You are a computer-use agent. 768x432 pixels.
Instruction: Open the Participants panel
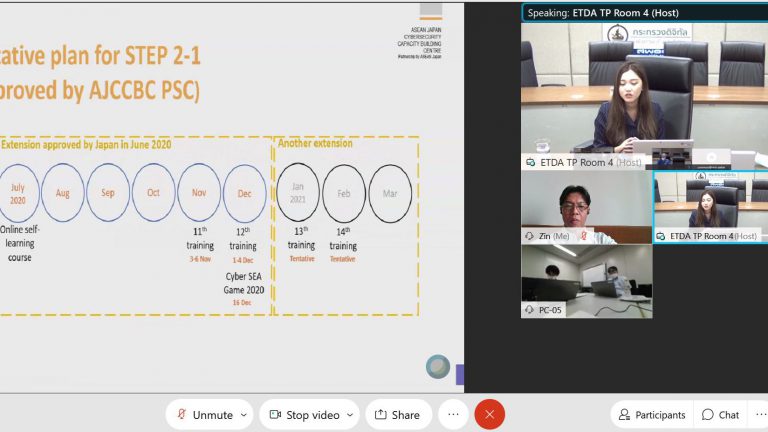point(652,415)
